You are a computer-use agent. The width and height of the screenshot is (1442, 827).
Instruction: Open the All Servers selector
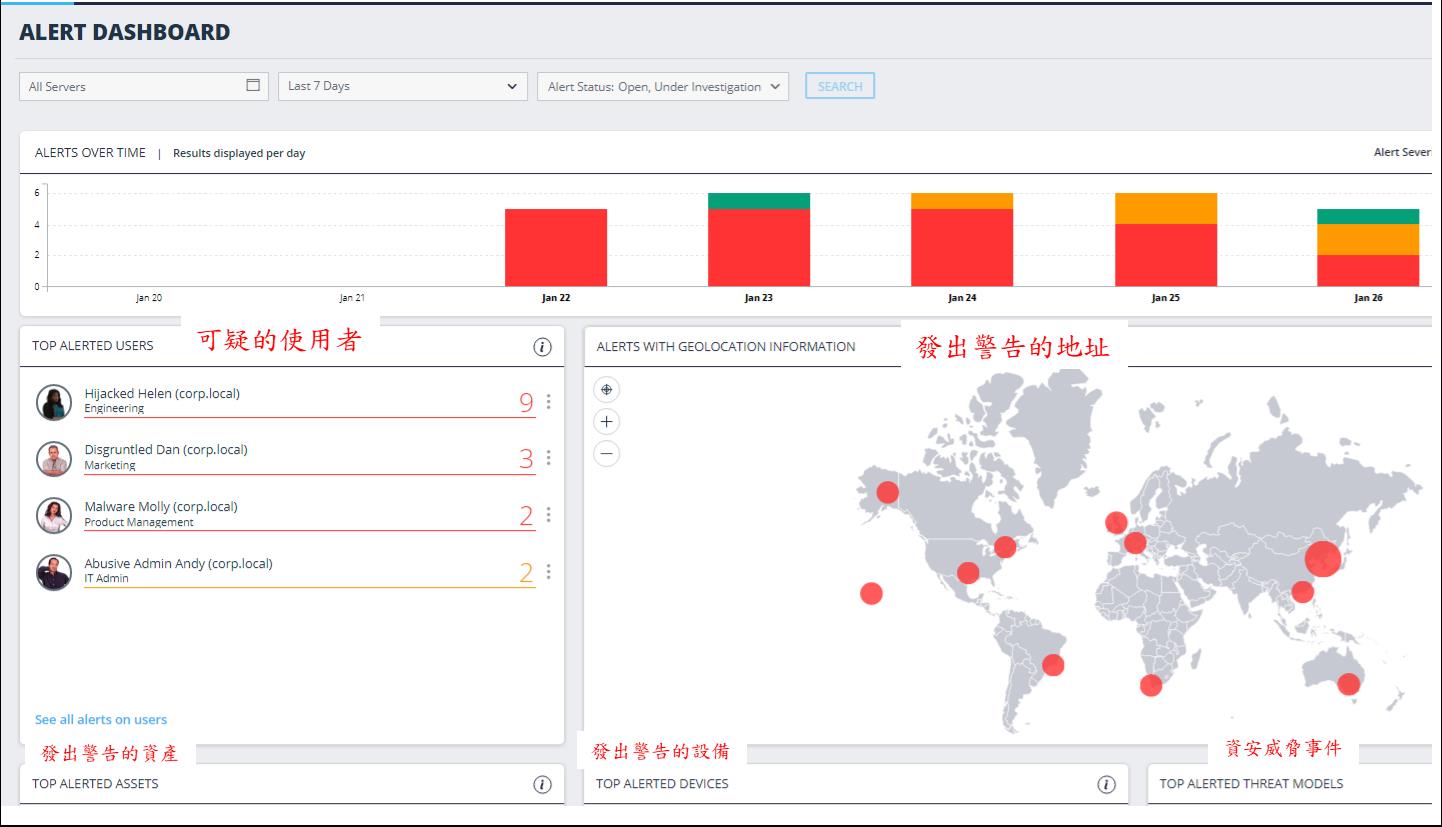(x=130, y=87)
